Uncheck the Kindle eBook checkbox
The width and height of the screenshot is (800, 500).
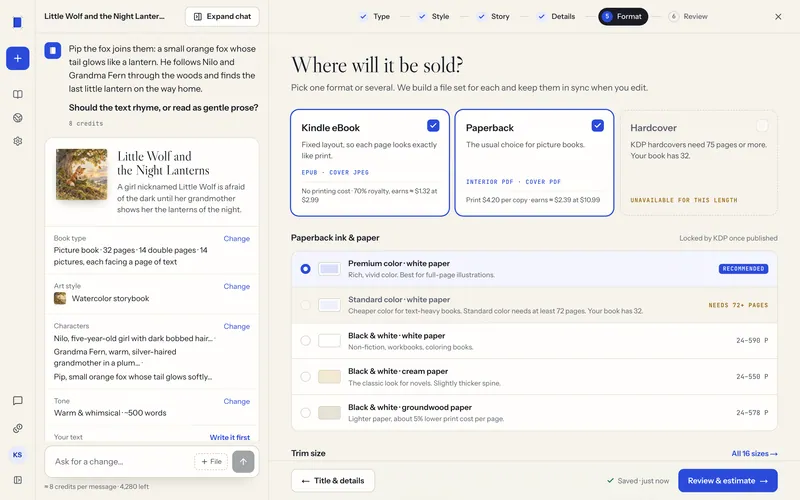(x=433, y=126)
